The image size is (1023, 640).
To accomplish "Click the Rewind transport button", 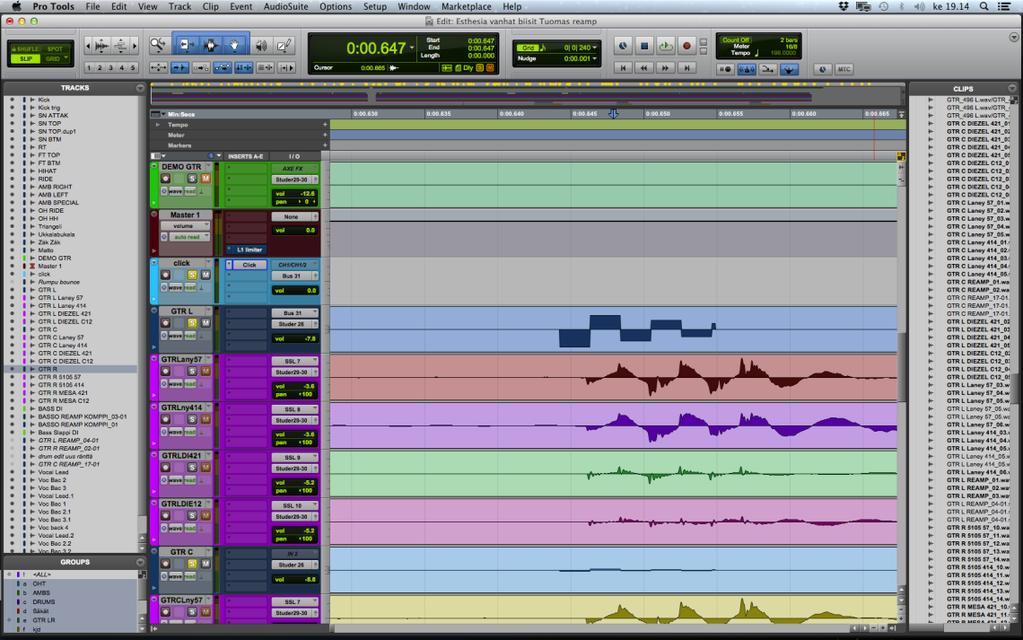I will (x=644, y=68).
